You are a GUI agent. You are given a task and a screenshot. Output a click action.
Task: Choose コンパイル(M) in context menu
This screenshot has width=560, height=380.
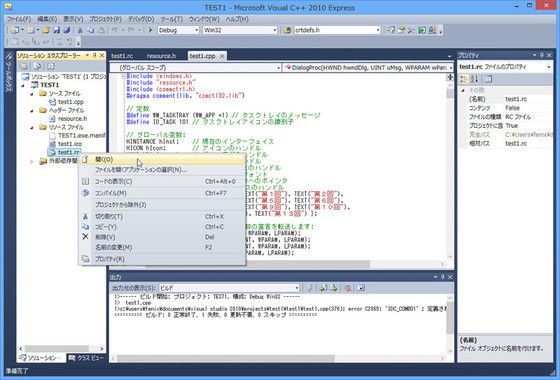(x=162, y=193)
